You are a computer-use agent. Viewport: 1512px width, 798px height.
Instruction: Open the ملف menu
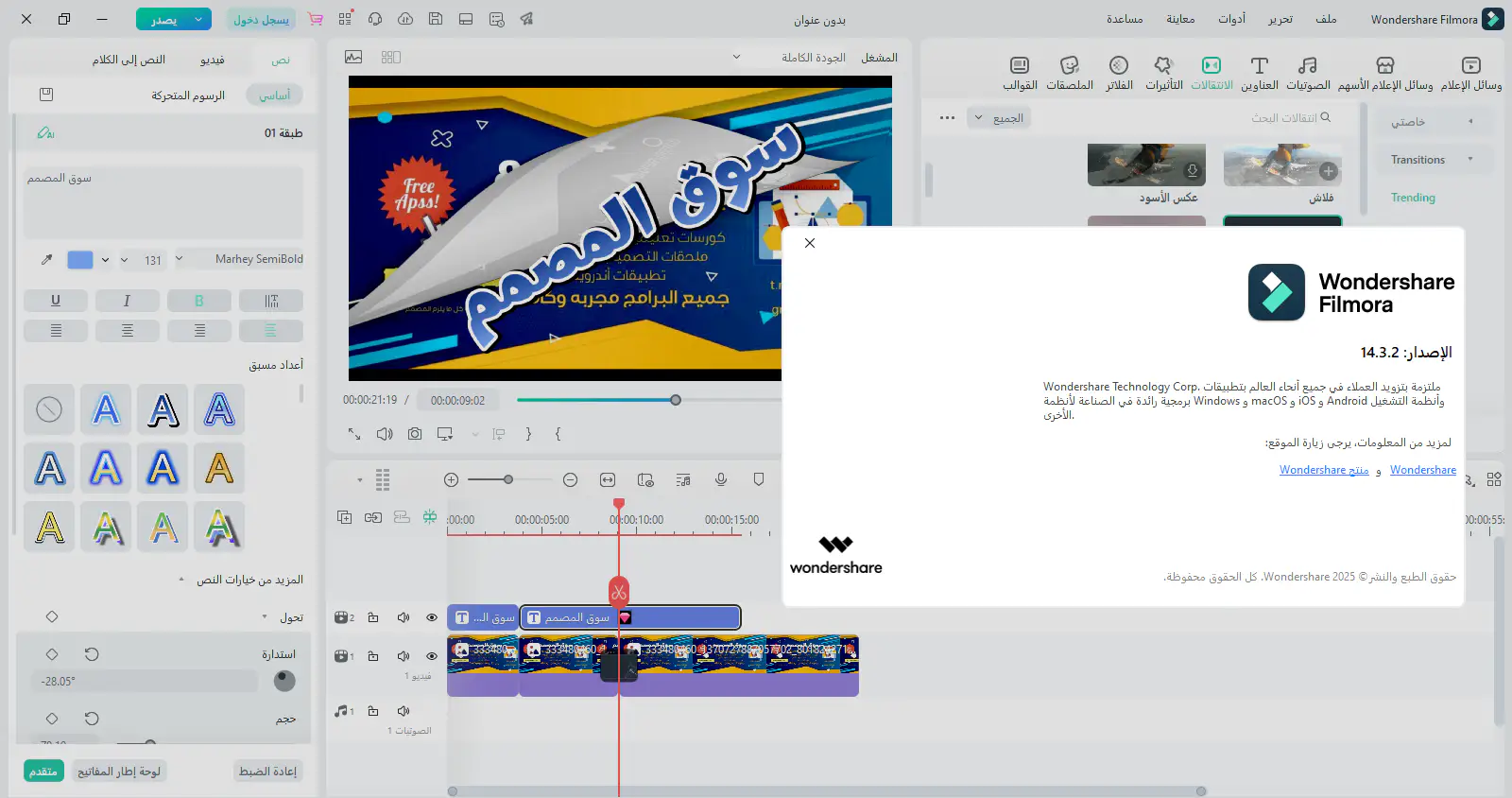(1326, 19)
